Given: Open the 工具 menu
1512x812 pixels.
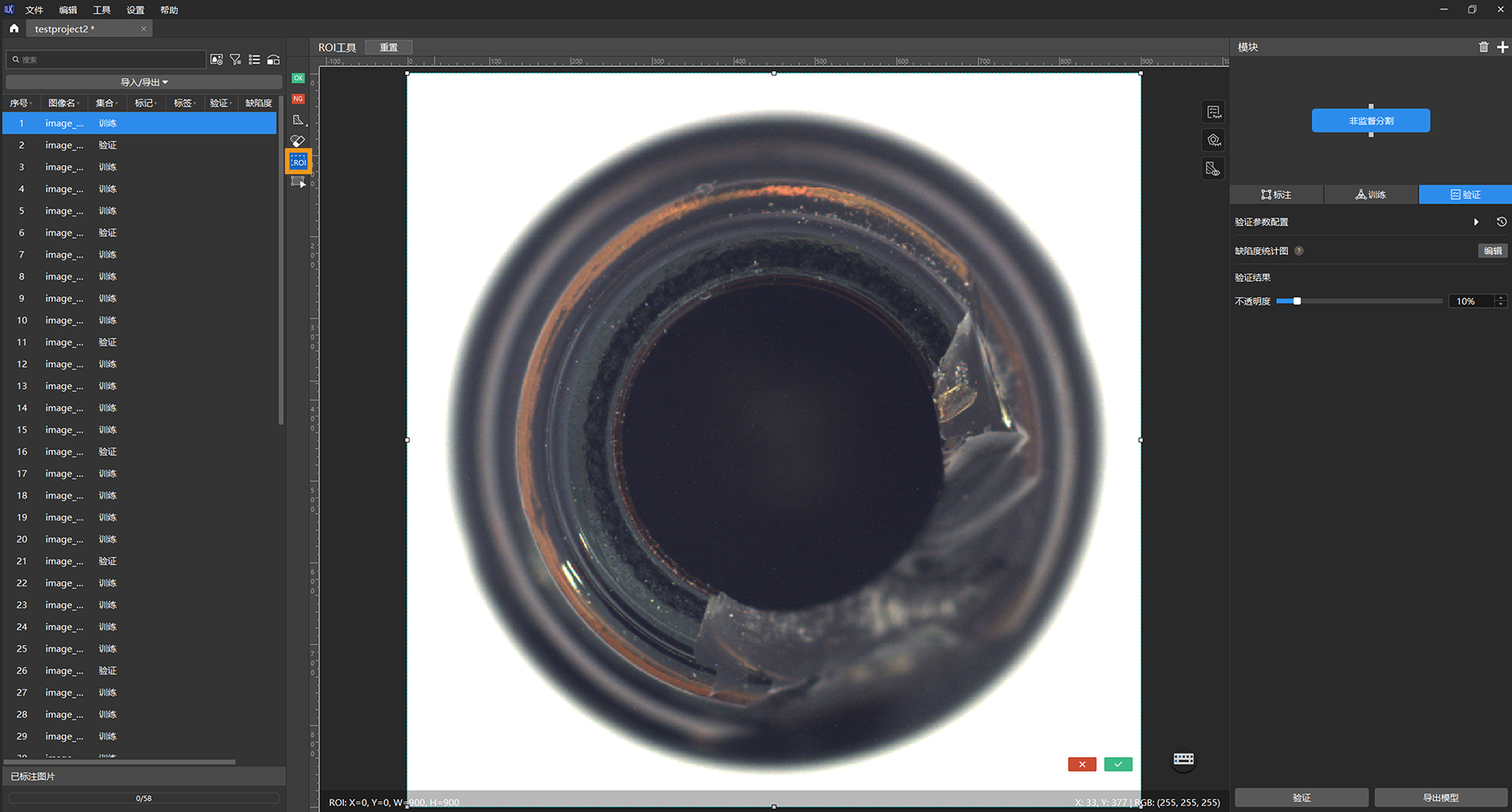Looking at the screenshot, I should pyautogui.click(x=101, y=10).
